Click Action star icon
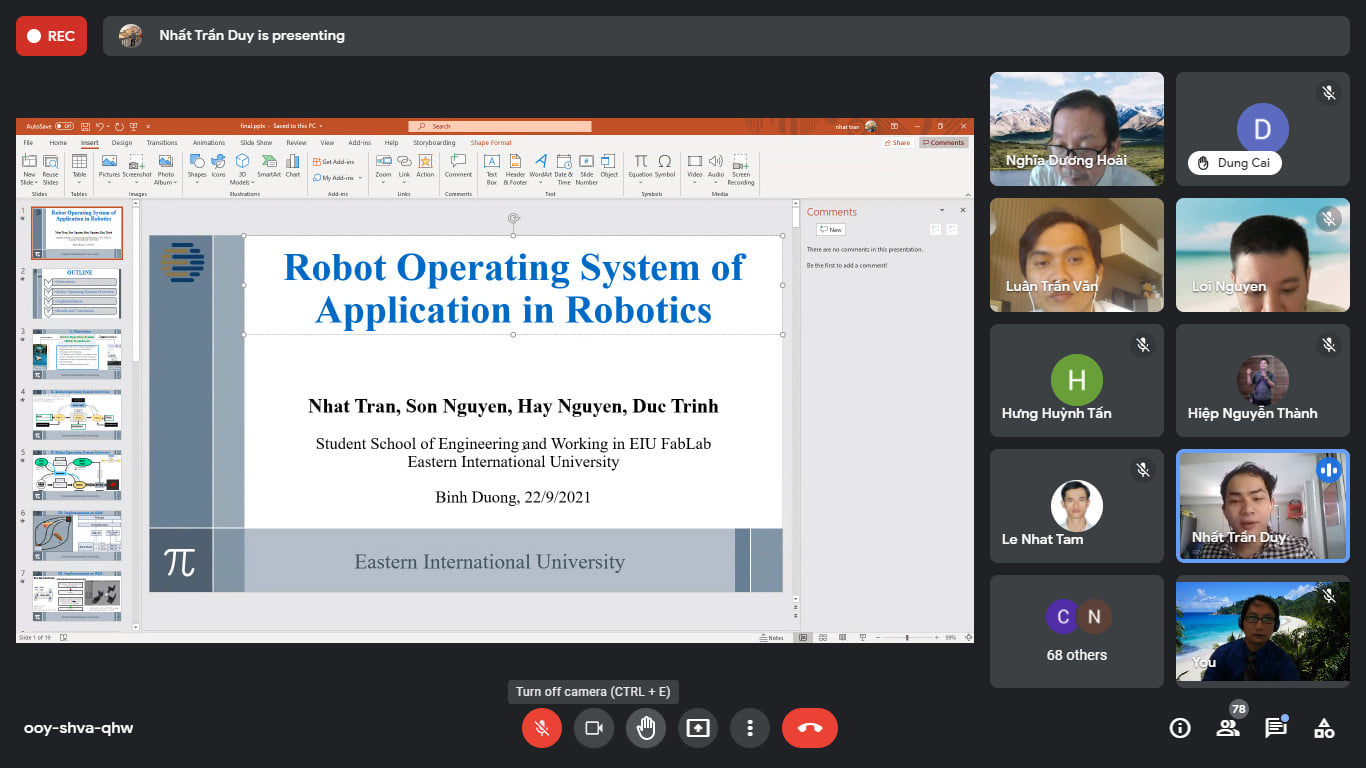The image size is (1366, 768). pyautogui.click(x=425, y=161)
